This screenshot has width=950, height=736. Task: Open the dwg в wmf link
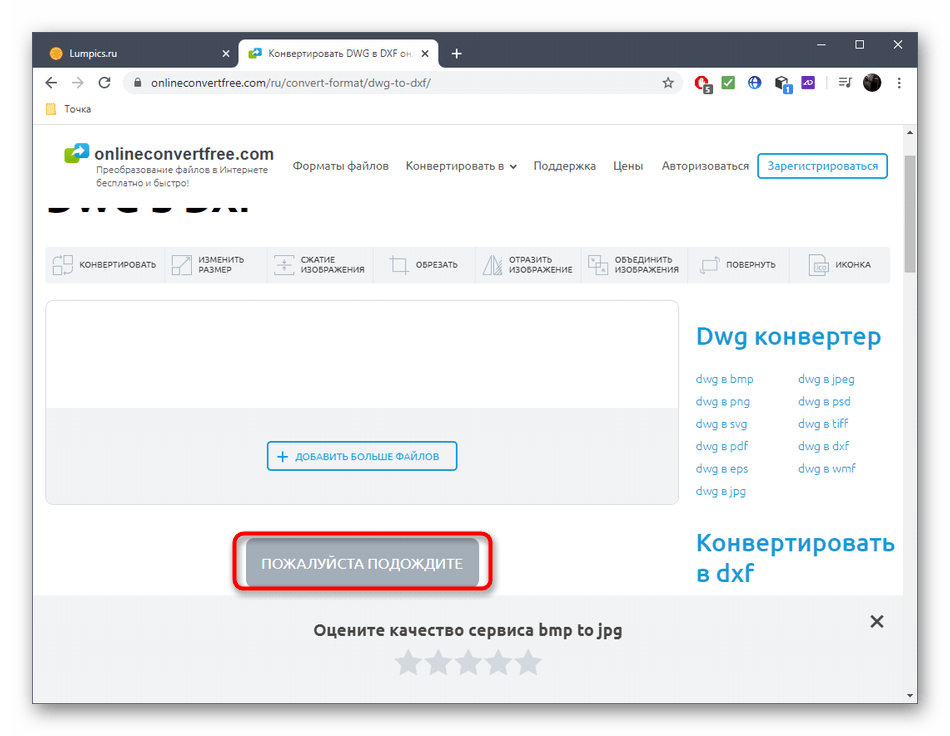826,468
